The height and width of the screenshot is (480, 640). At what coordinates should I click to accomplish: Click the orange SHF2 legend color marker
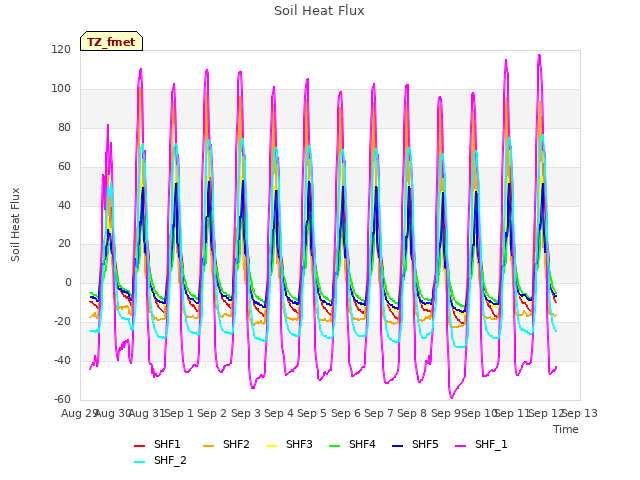click(209, 446)
